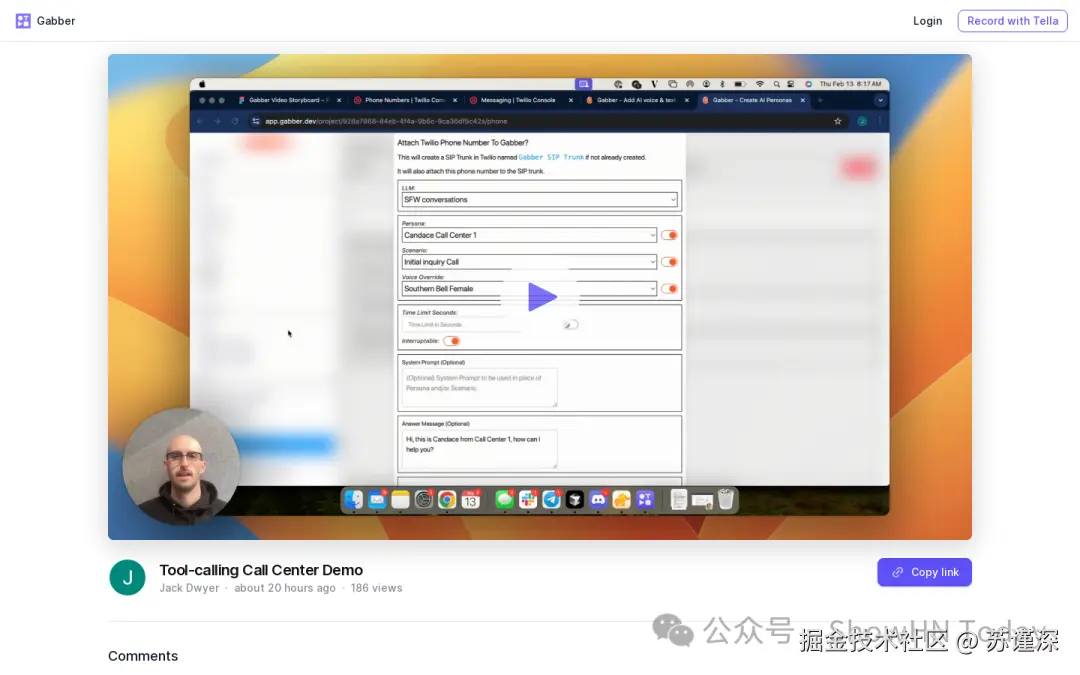The width and height of the screenshot is (1080, 675).
Task: Expand the Scenario dropdown for Initial Inquiry Call
Action: pyautogui.click(x=528, y=262)
